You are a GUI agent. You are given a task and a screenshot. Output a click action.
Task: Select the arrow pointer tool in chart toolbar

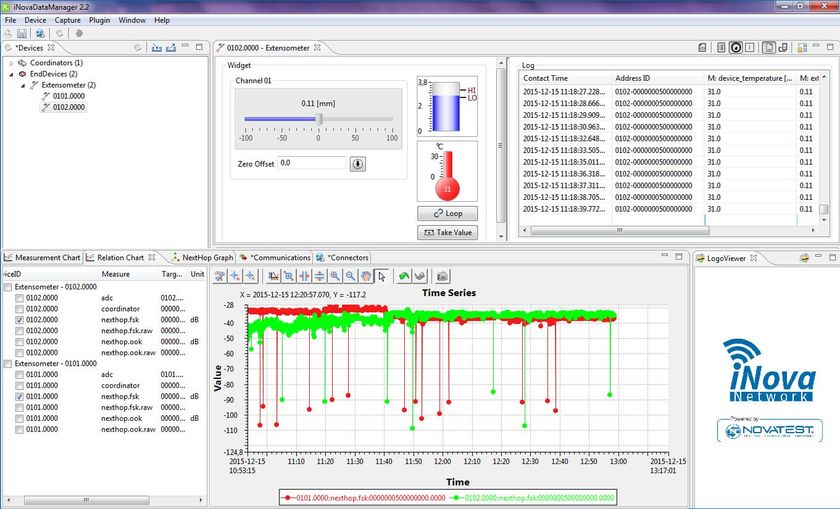(381, 276)
